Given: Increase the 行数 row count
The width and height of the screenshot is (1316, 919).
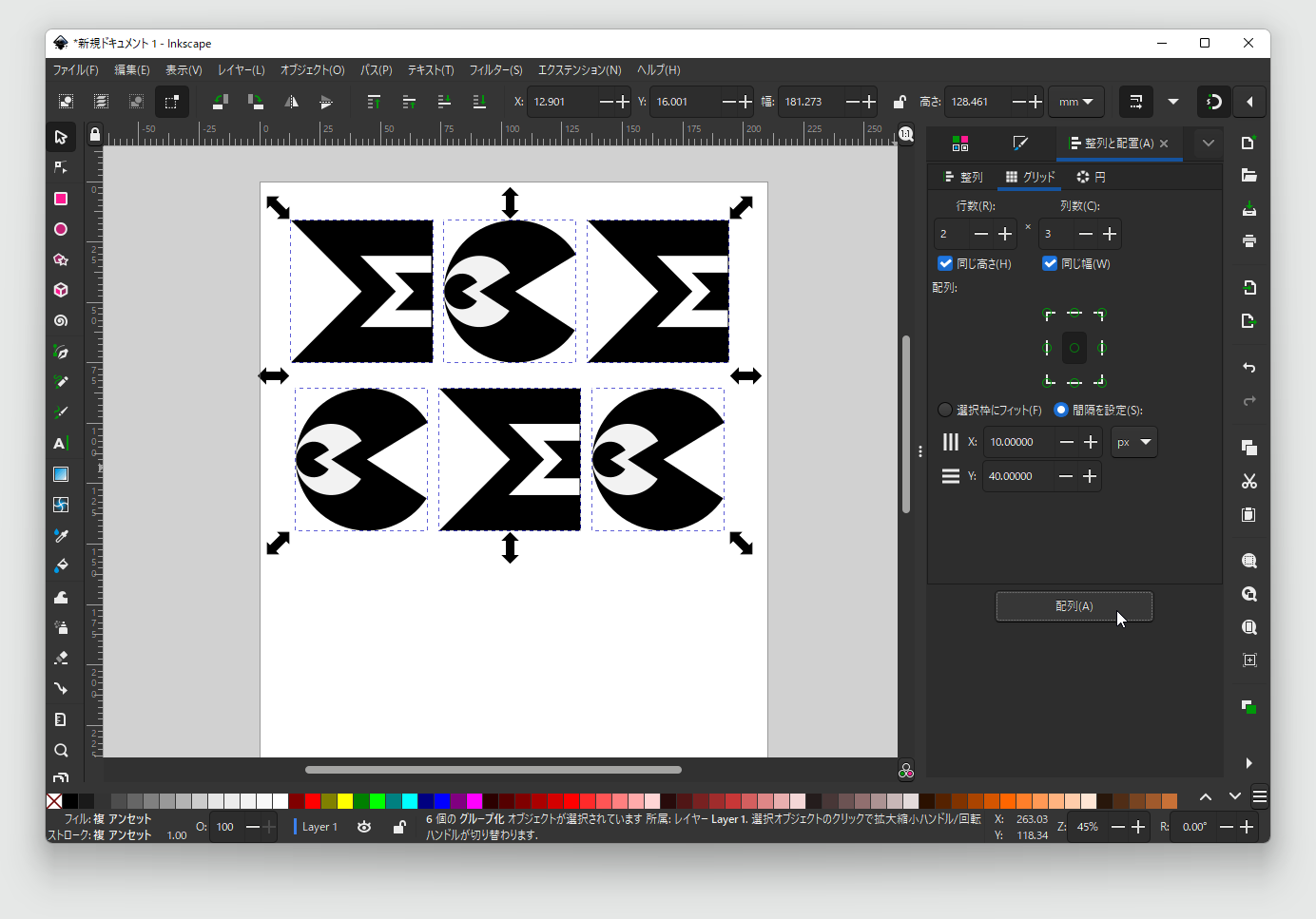Looking at the screenshot, I should point(1005,234).
